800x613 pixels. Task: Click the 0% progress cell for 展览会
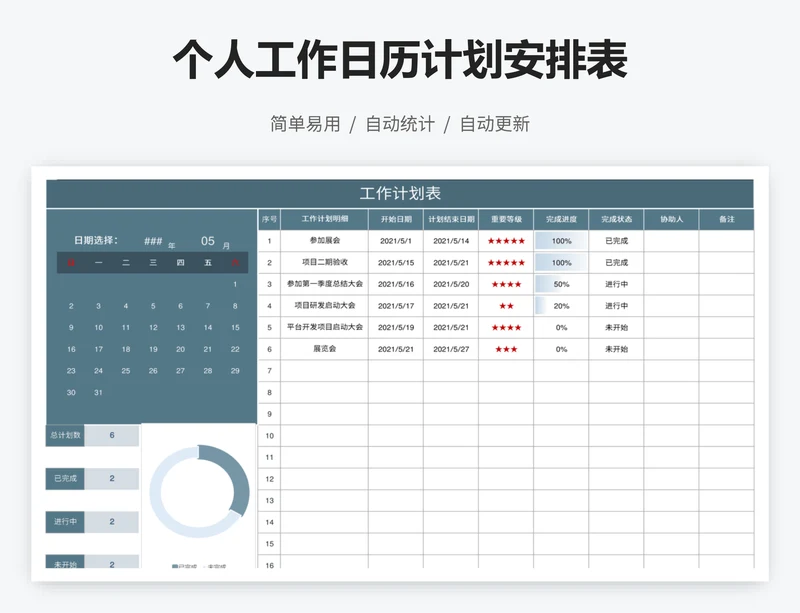point(561,349)
